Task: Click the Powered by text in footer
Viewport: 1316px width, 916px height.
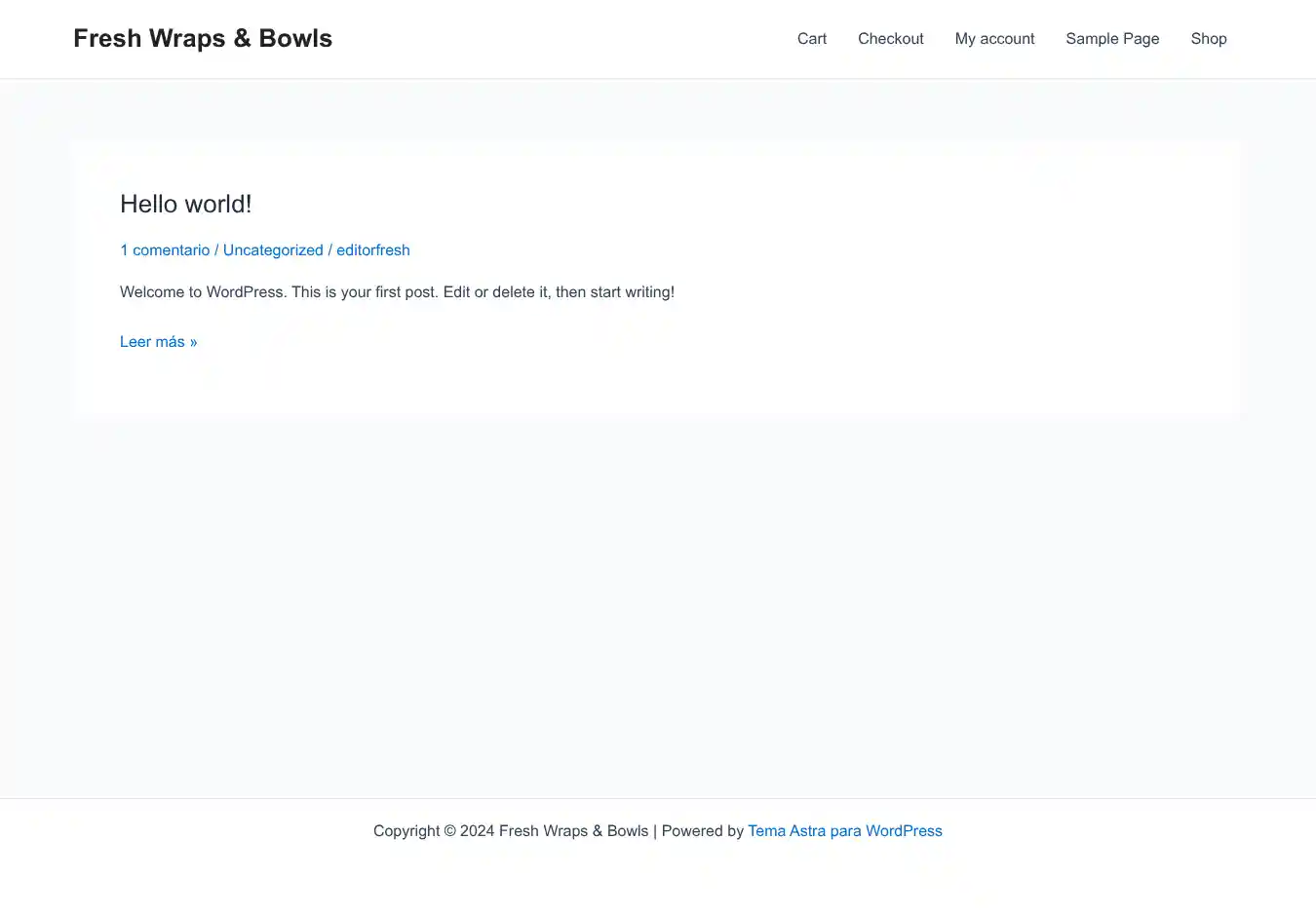Action: click(x=702, y=831)
